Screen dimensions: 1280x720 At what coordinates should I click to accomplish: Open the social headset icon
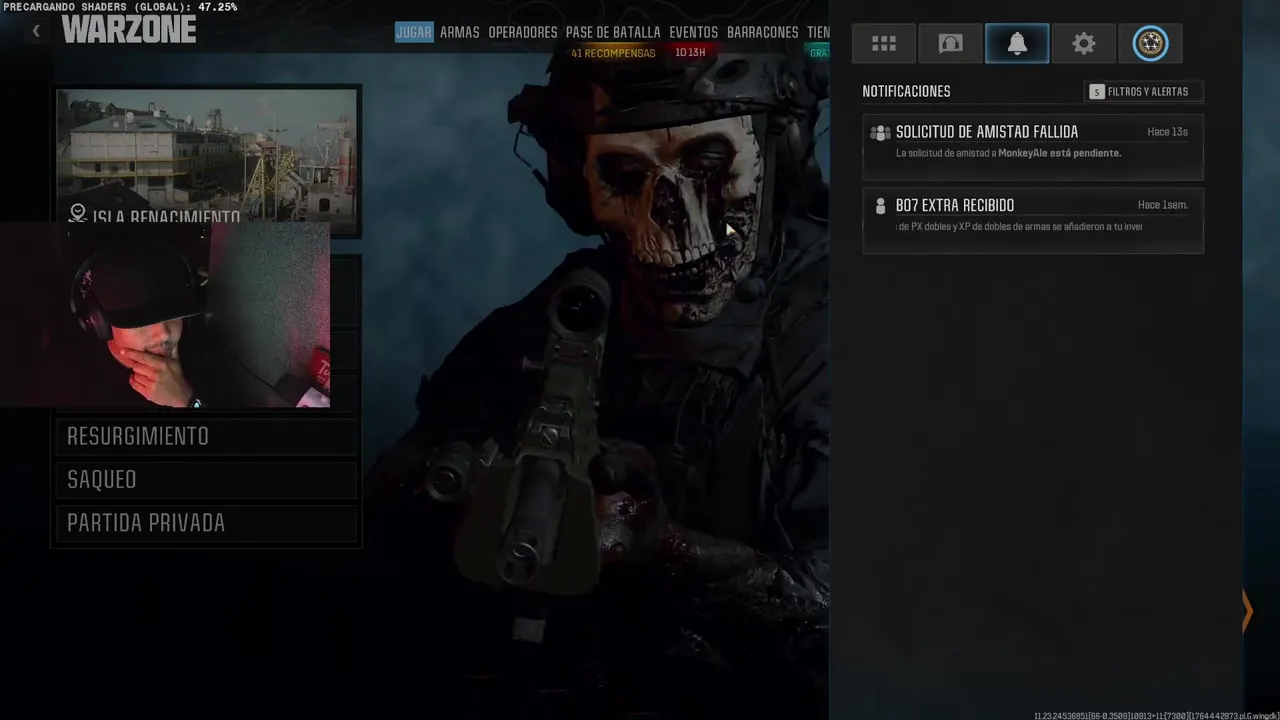click(950, 43)
